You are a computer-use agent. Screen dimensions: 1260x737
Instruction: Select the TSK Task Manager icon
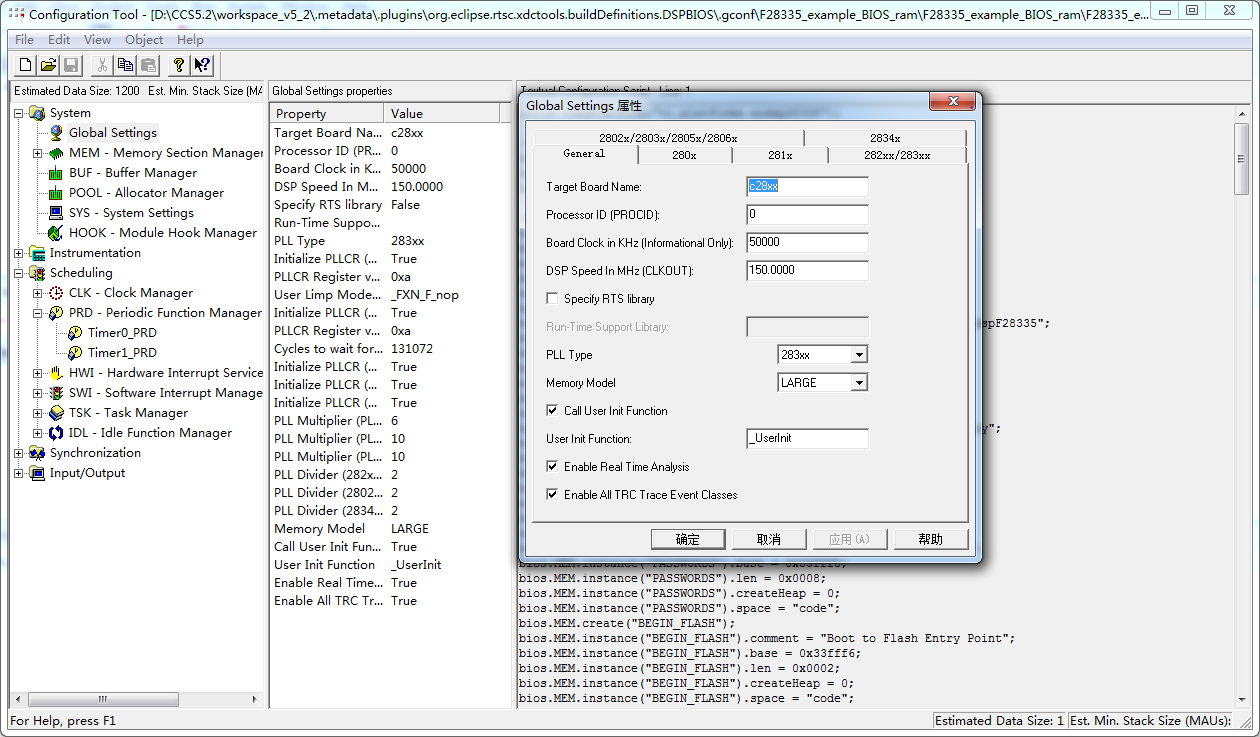click(x=56, y=413)
